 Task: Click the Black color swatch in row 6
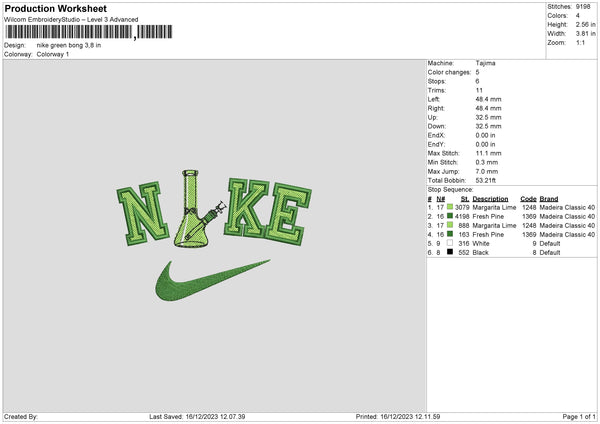point(450,252)
